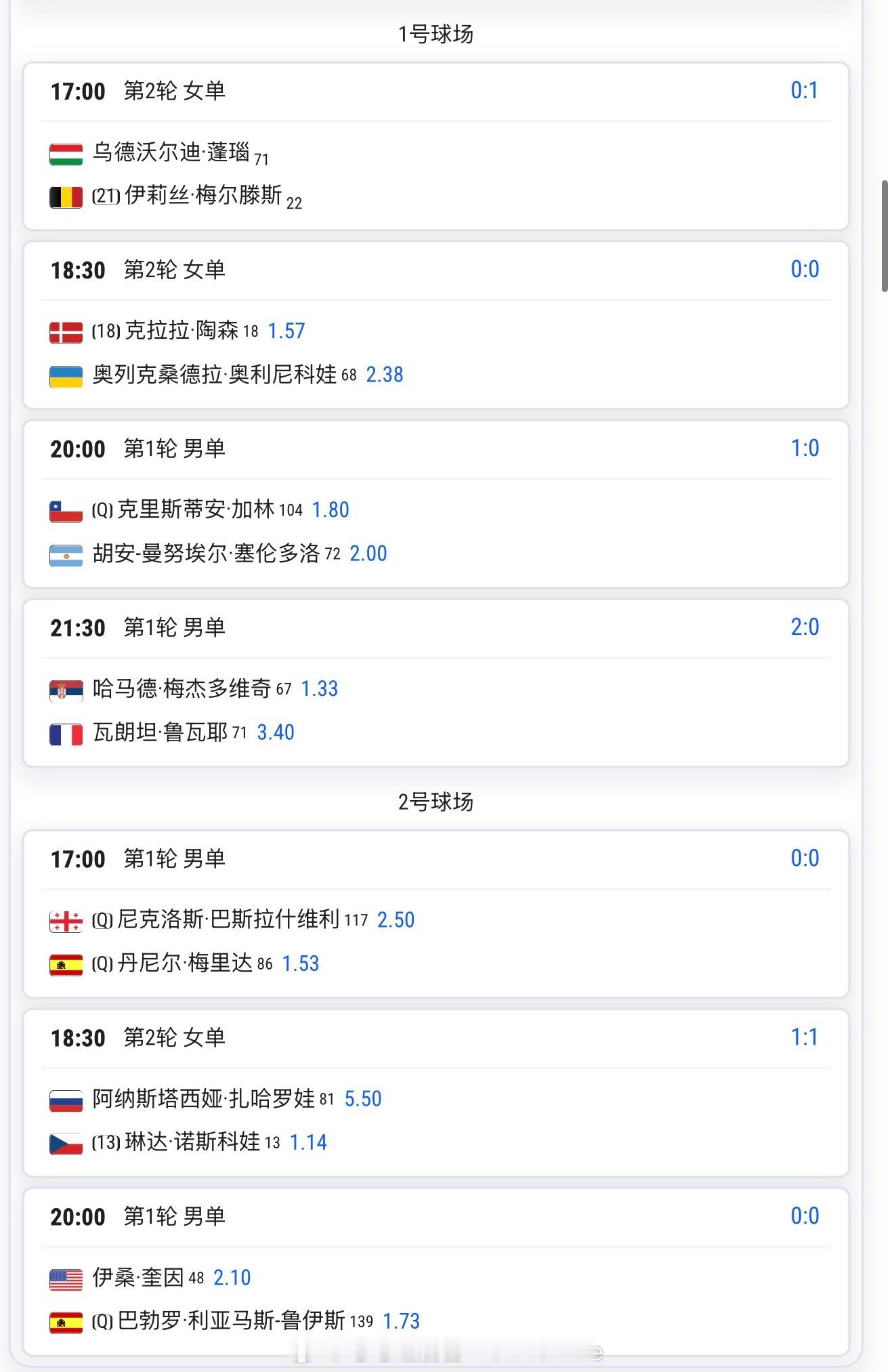
Task: Click the Czech flag beside 琳达·诺斯科娃
Action: (66, 1144)
